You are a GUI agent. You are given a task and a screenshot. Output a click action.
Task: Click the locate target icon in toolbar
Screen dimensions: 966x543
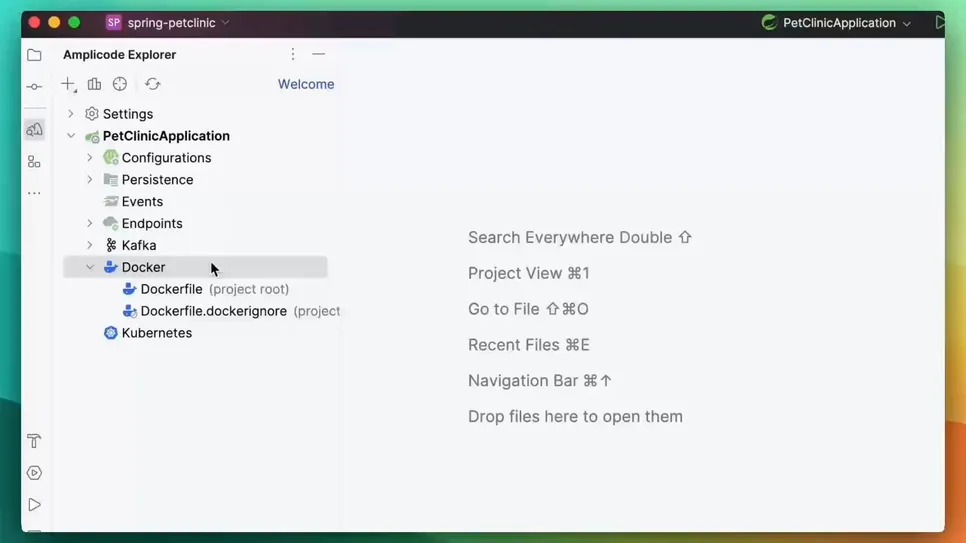pos(120,84)
